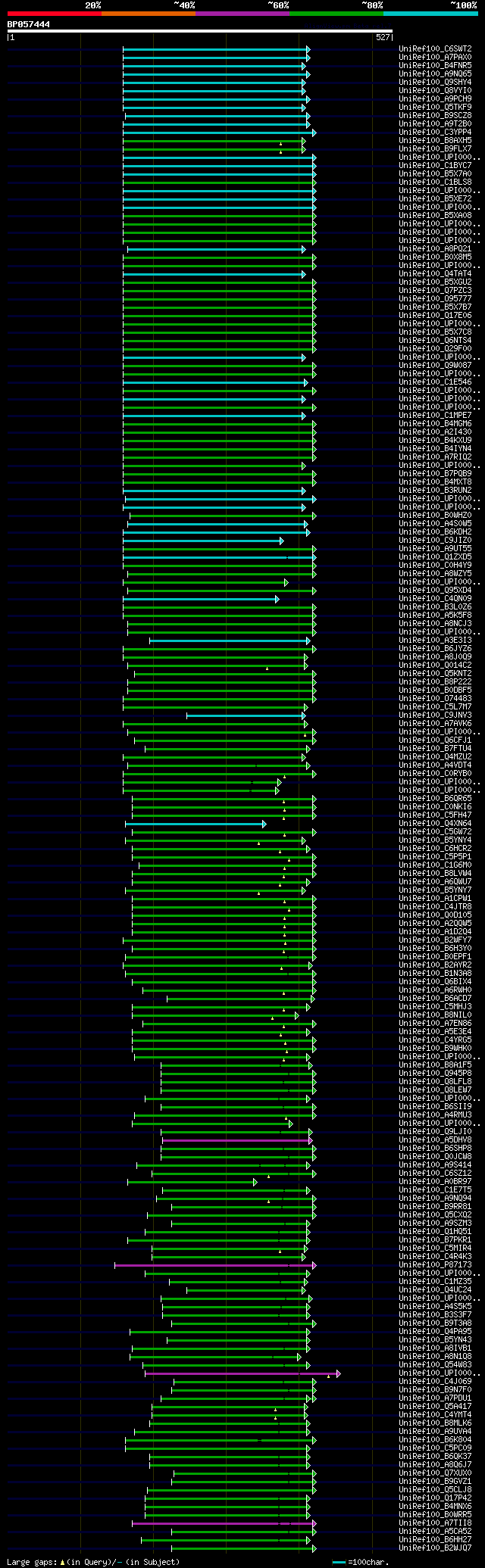Select the UniRef100_B6ACD7 entry
The image size is (485, 1568).
(435, 999)
